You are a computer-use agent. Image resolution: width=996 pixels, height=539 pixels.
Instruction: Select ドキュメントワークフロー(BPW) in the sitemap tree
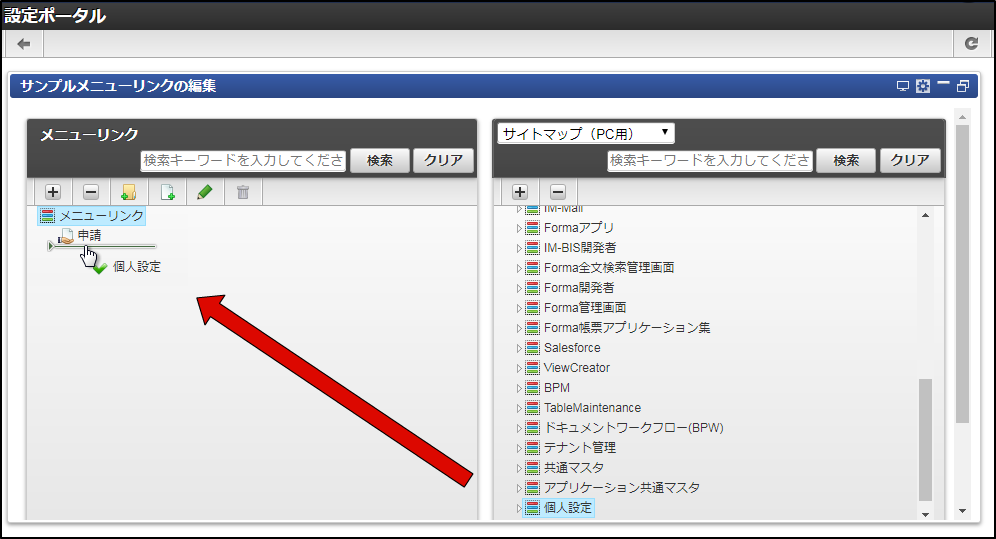pos(633,428)
